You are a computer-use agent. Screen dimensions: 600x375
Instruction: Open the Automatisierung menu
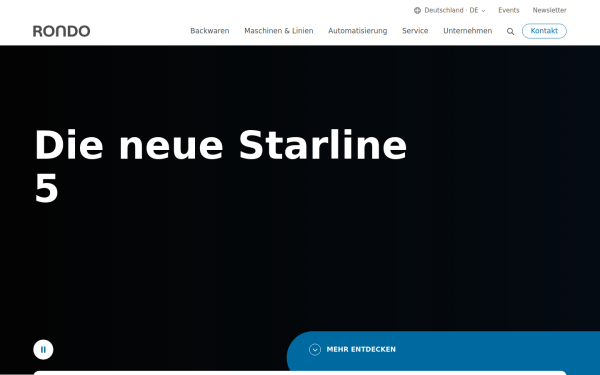pos(357,31)
